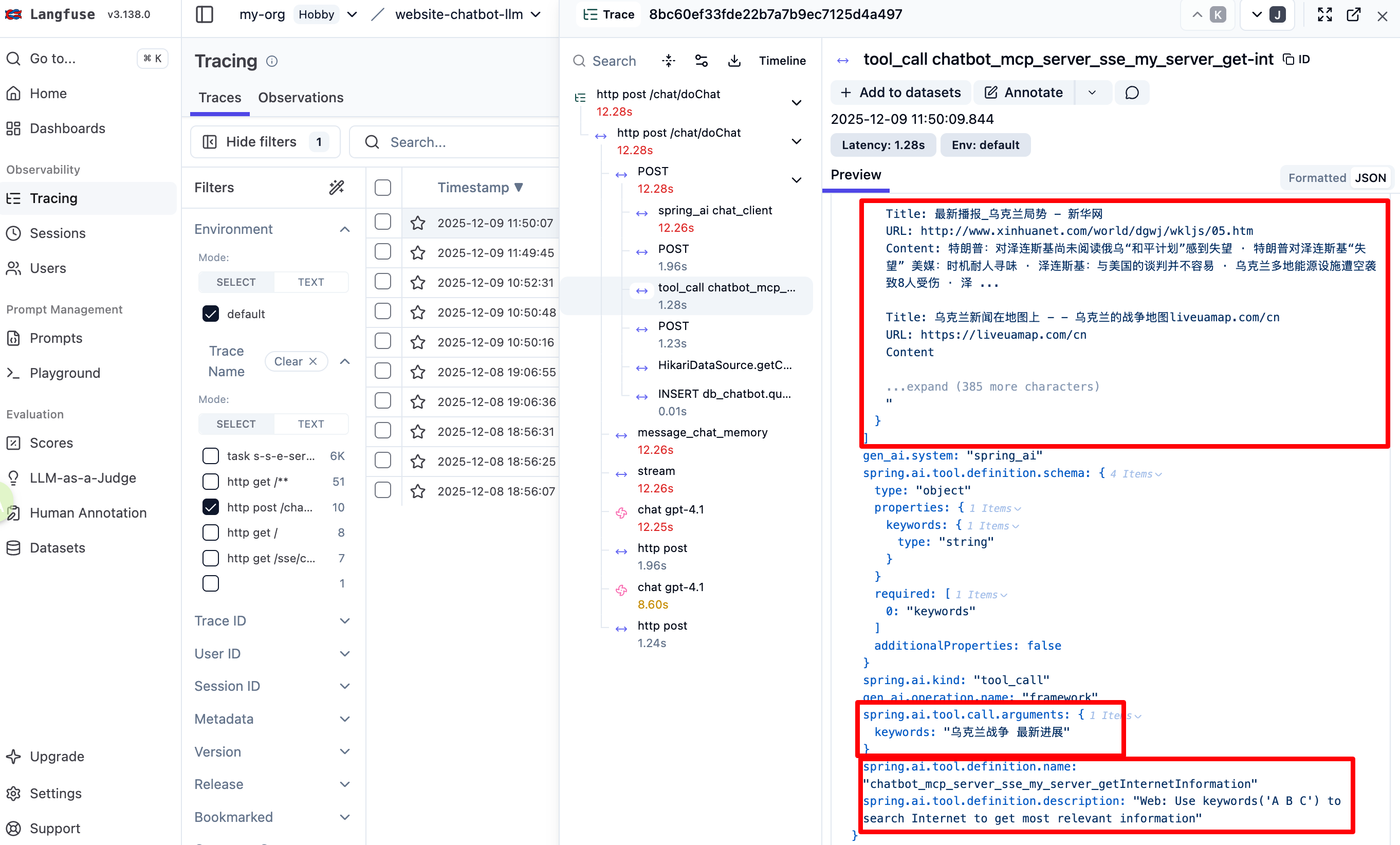Click Add to datasets button
Screen dimensions: 1400x845
coord(900,93)
